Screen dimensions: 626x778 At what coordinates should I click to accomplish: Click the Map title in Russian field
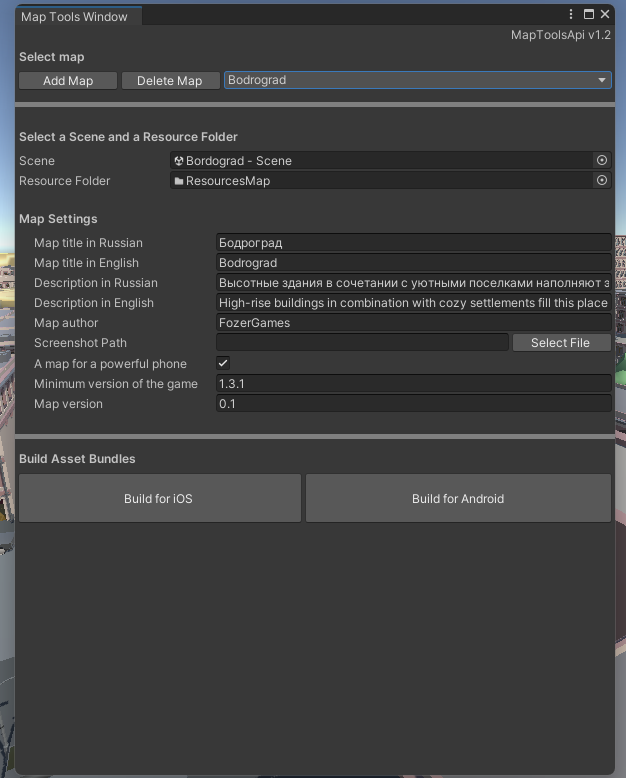[x=414, y=243]
